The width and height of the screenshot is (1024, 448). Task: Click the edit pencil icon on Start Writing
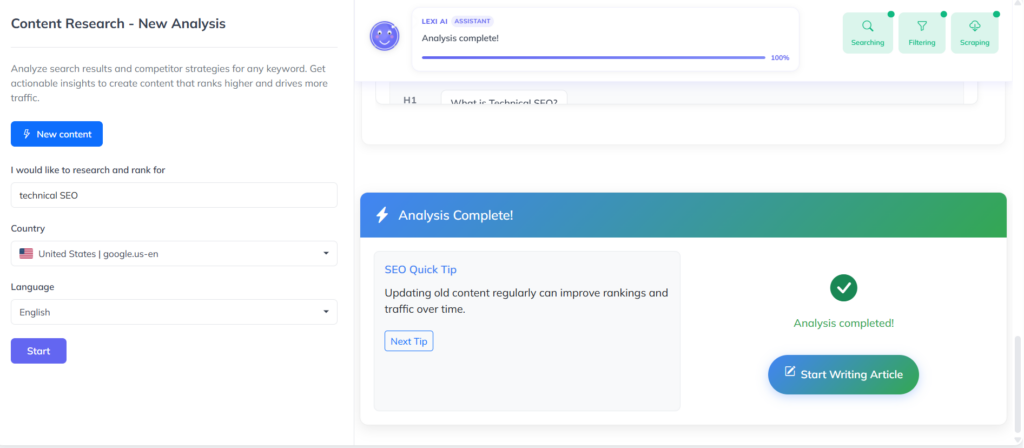point(790,373)
